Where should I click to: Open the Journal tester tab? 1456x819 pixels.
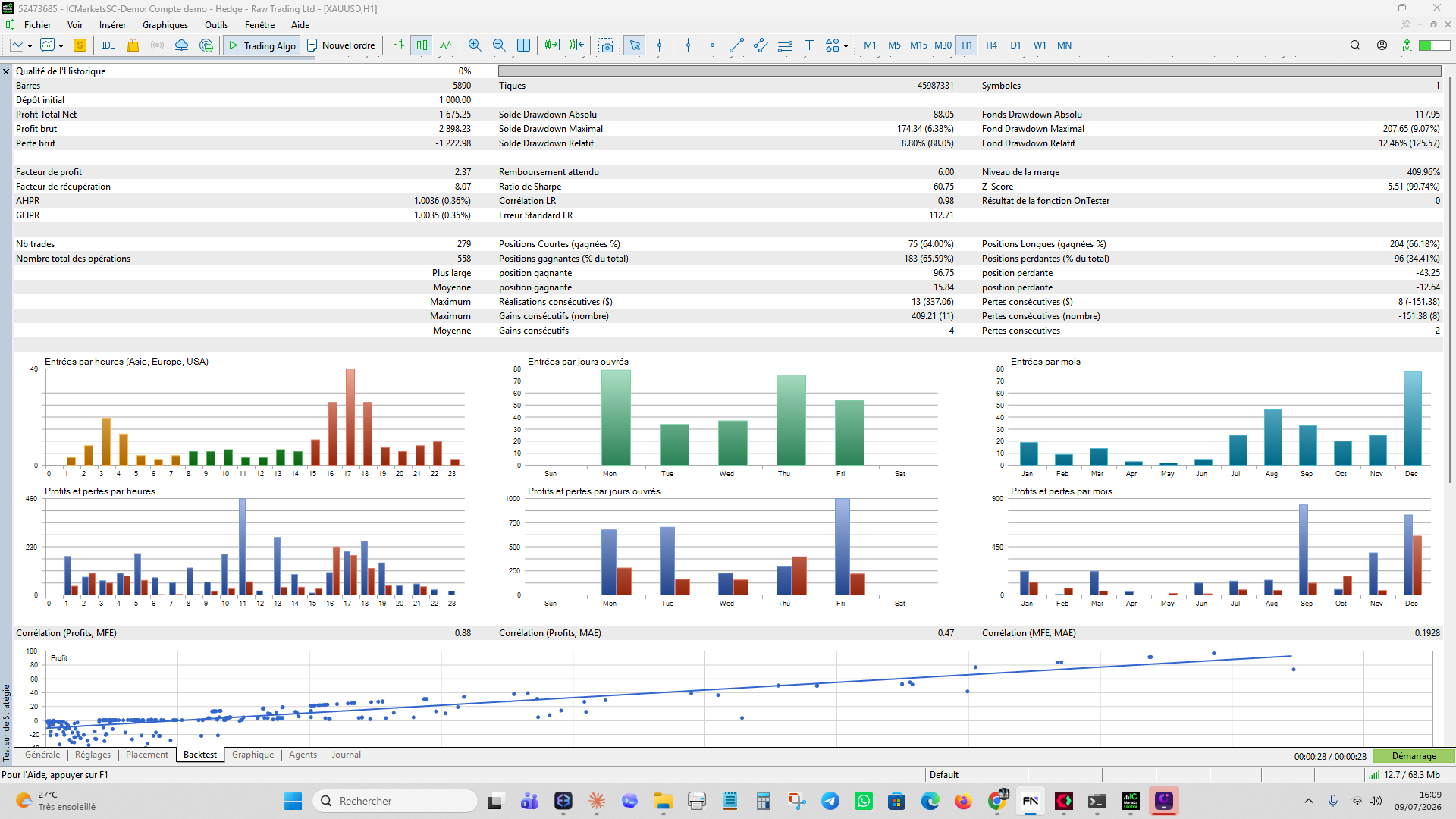[346, 755]
